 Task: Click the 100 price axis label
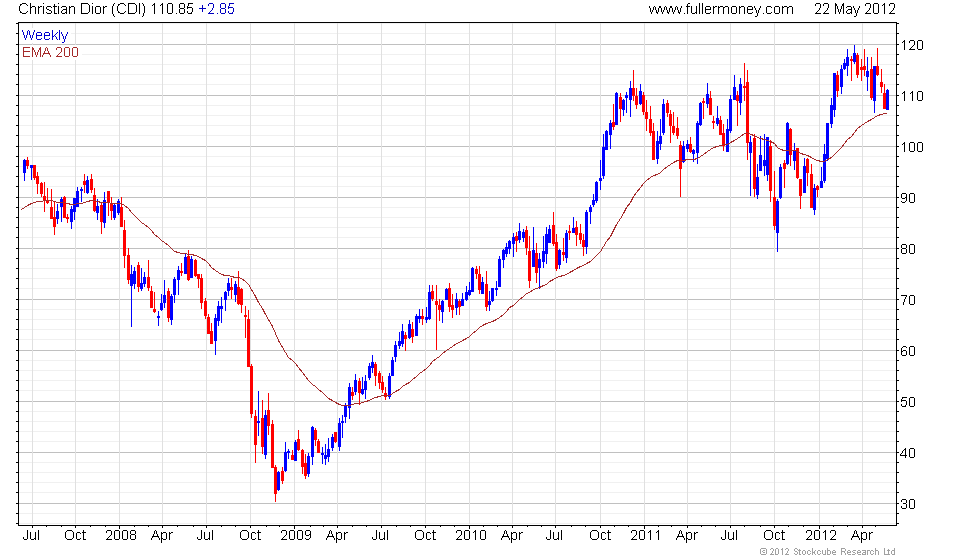click(912, 147)
